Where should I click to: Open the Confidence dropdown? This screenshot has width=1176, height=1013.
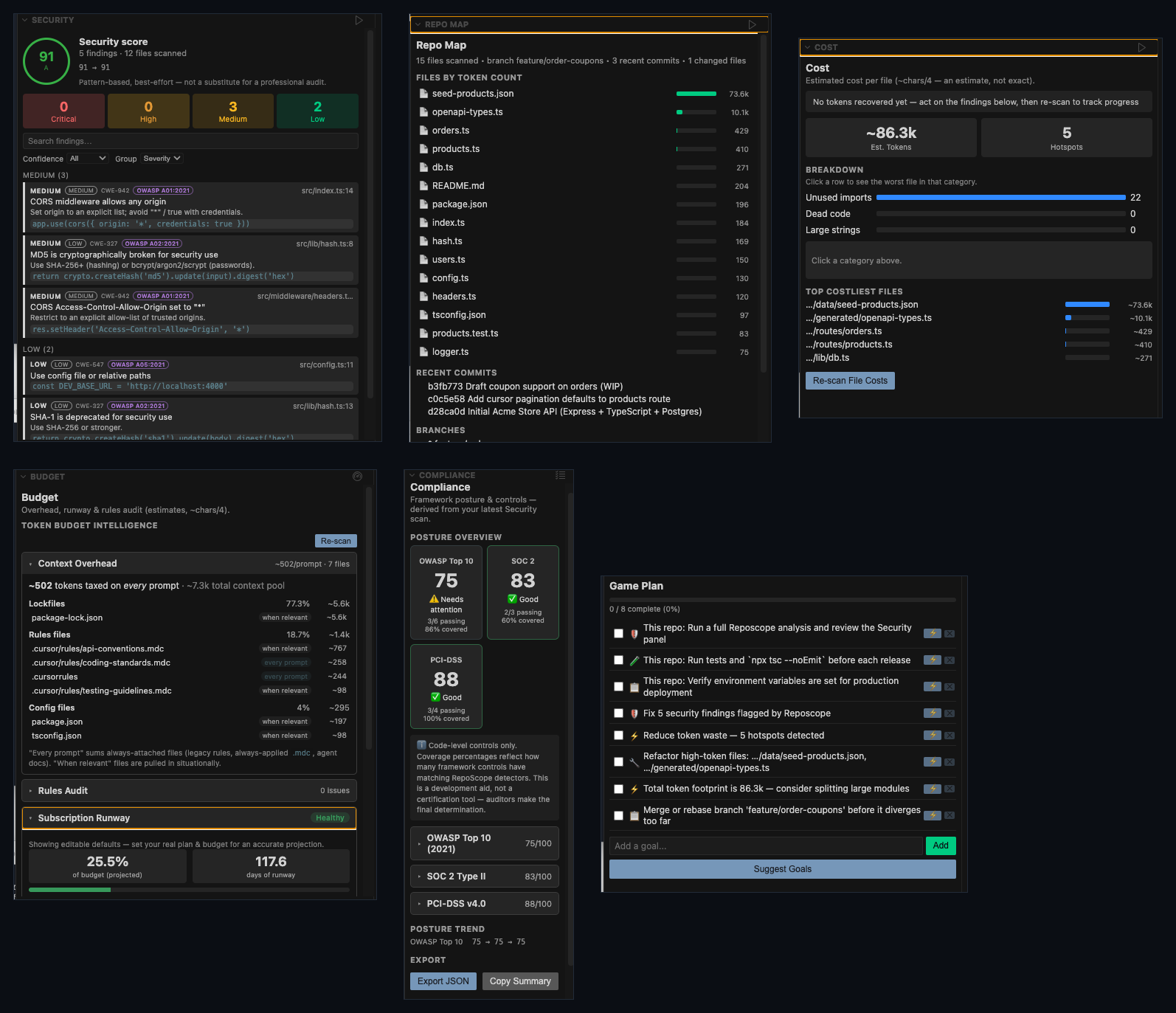coord(88,159)
